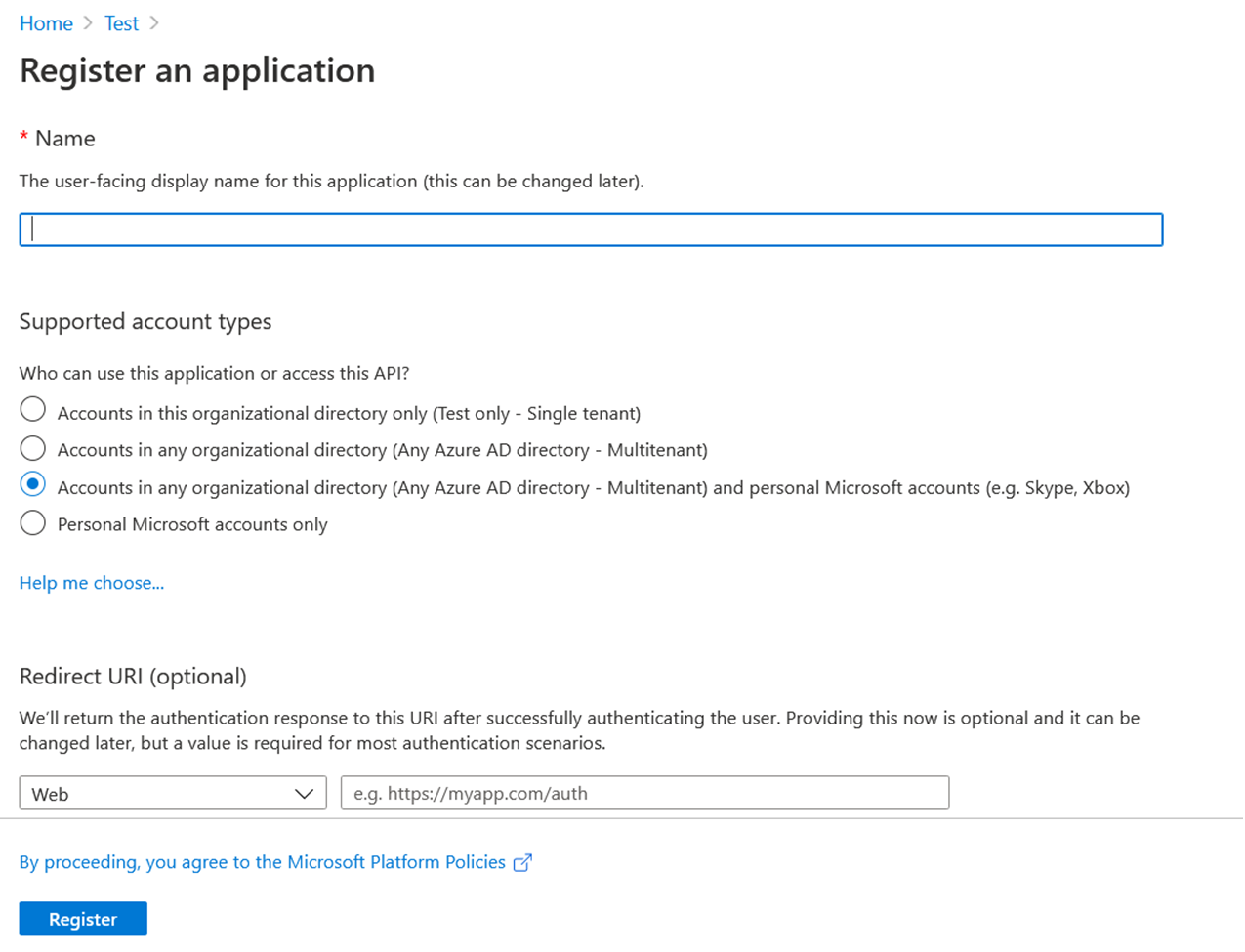Select Personal Microsoft accounts only option
This screenshot has width=1245, height=952.
32,522
